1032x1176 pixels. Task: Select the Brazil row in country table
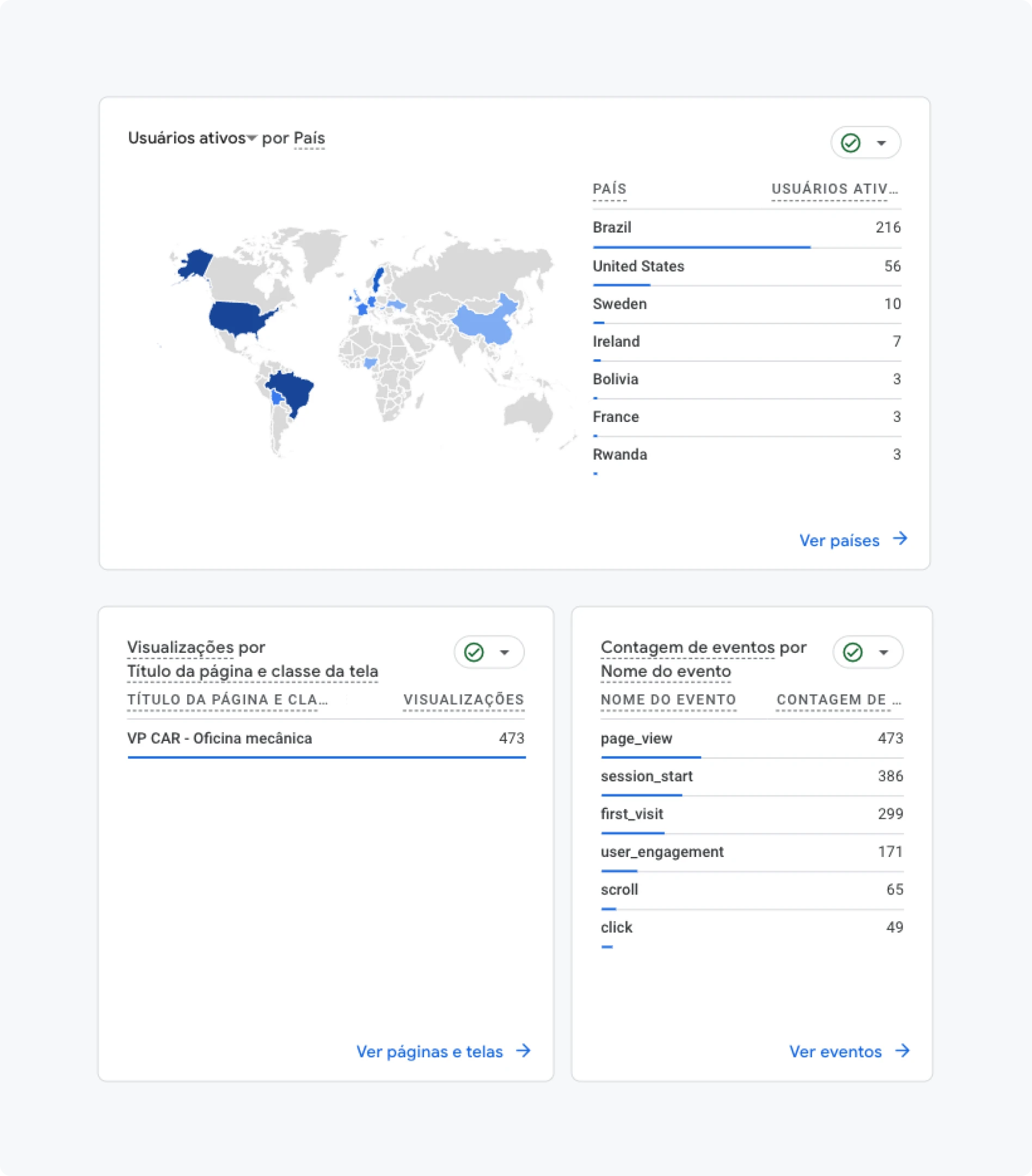(x=747, y=229)
